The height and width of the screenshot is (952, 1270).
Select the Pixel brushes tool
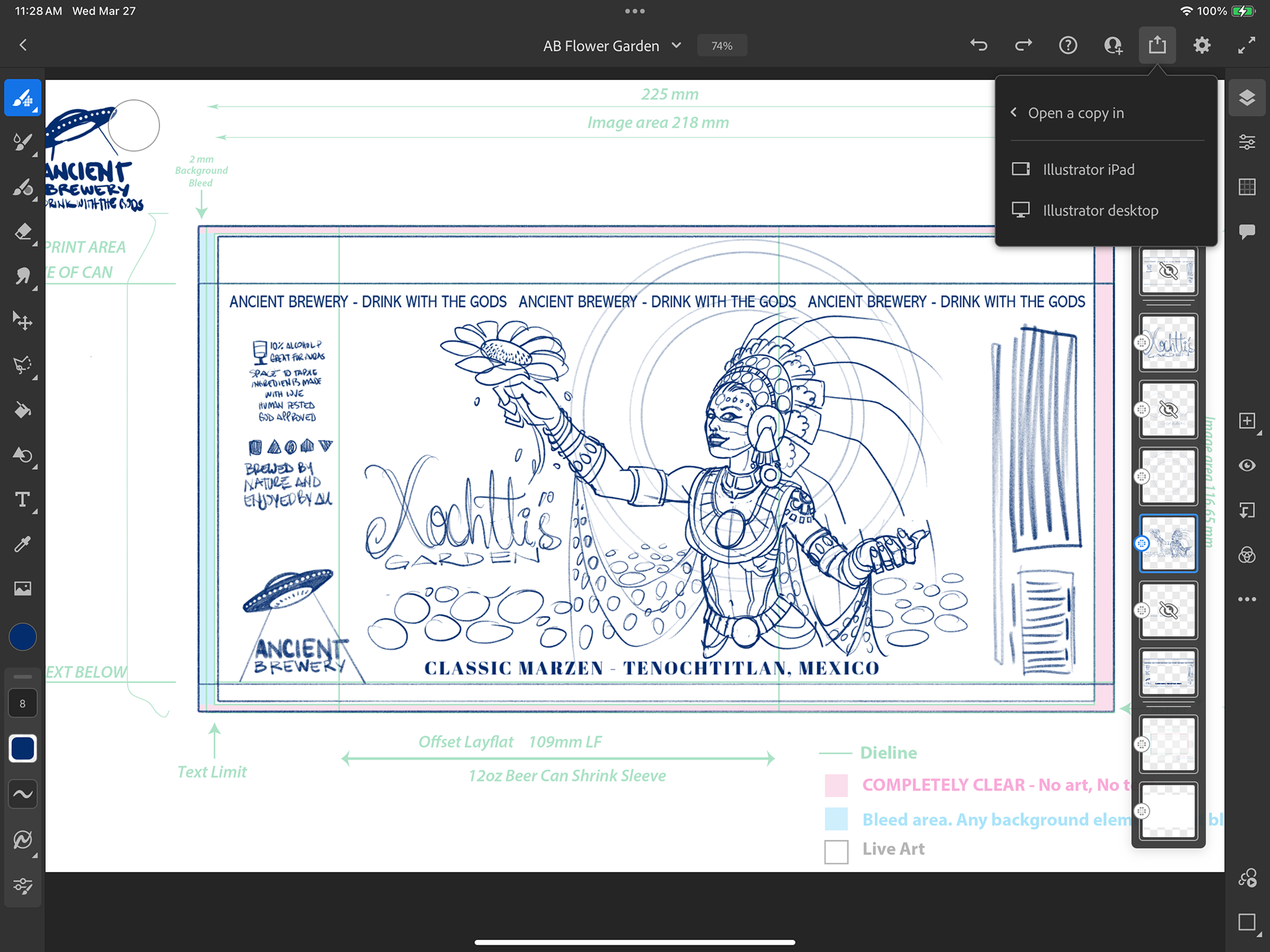point(22,98)
